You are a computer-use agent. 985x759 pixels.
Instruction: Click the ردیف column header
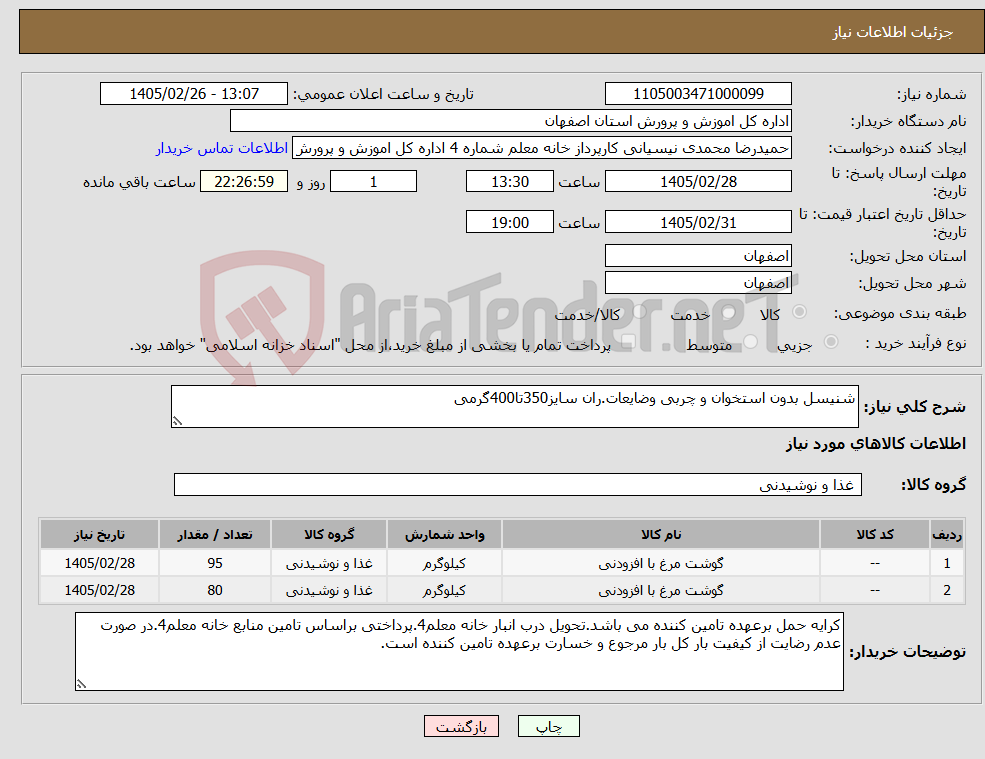pos(947,534)
